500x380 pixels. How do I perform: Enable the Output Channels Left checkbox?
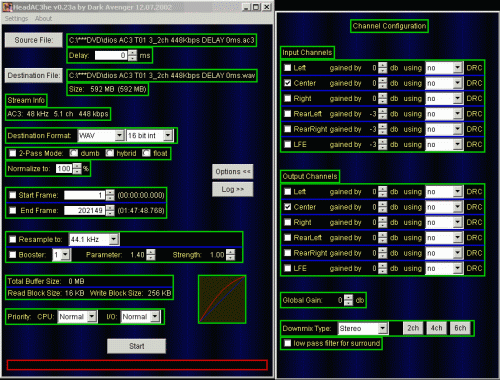pyautogui.click(x=288, y=192)
